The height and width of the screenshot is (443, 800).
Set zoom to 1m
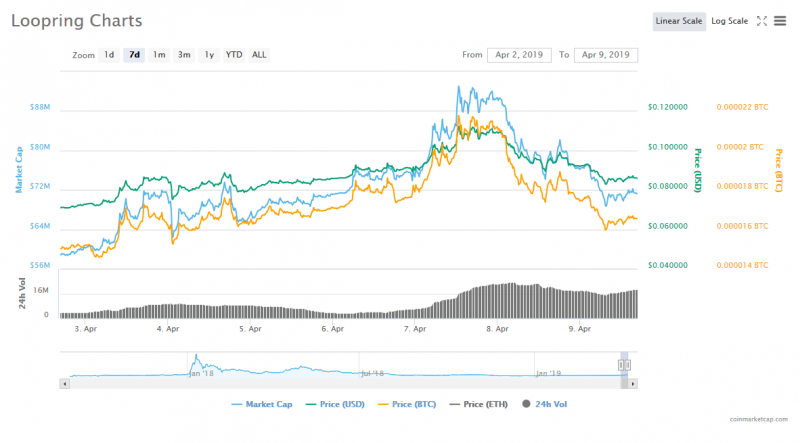tap(159, 55)
